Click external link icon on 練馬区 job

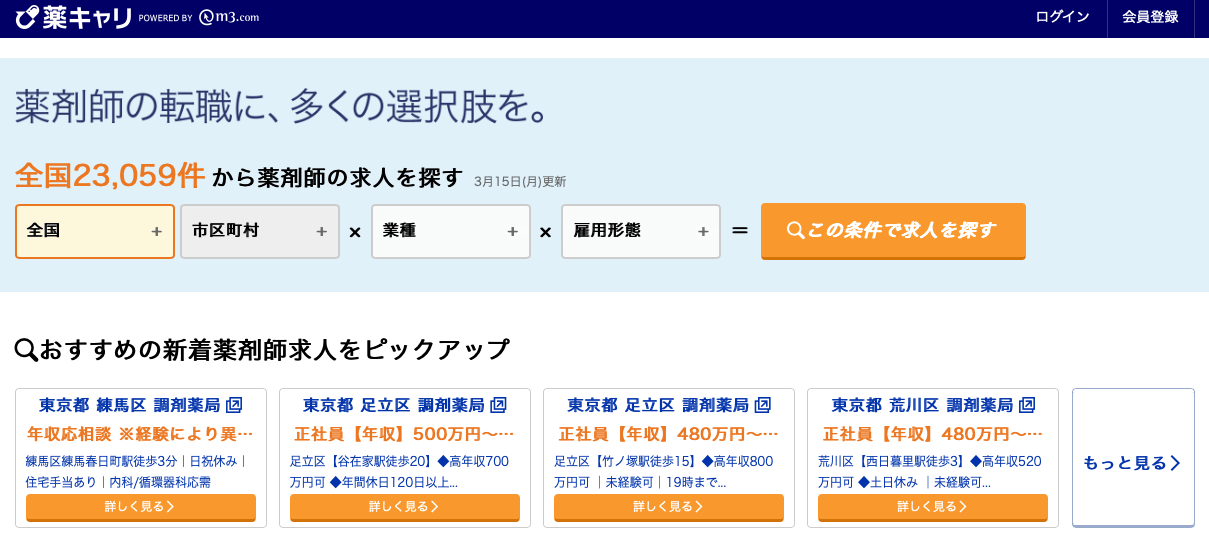[x=234, y=405]
